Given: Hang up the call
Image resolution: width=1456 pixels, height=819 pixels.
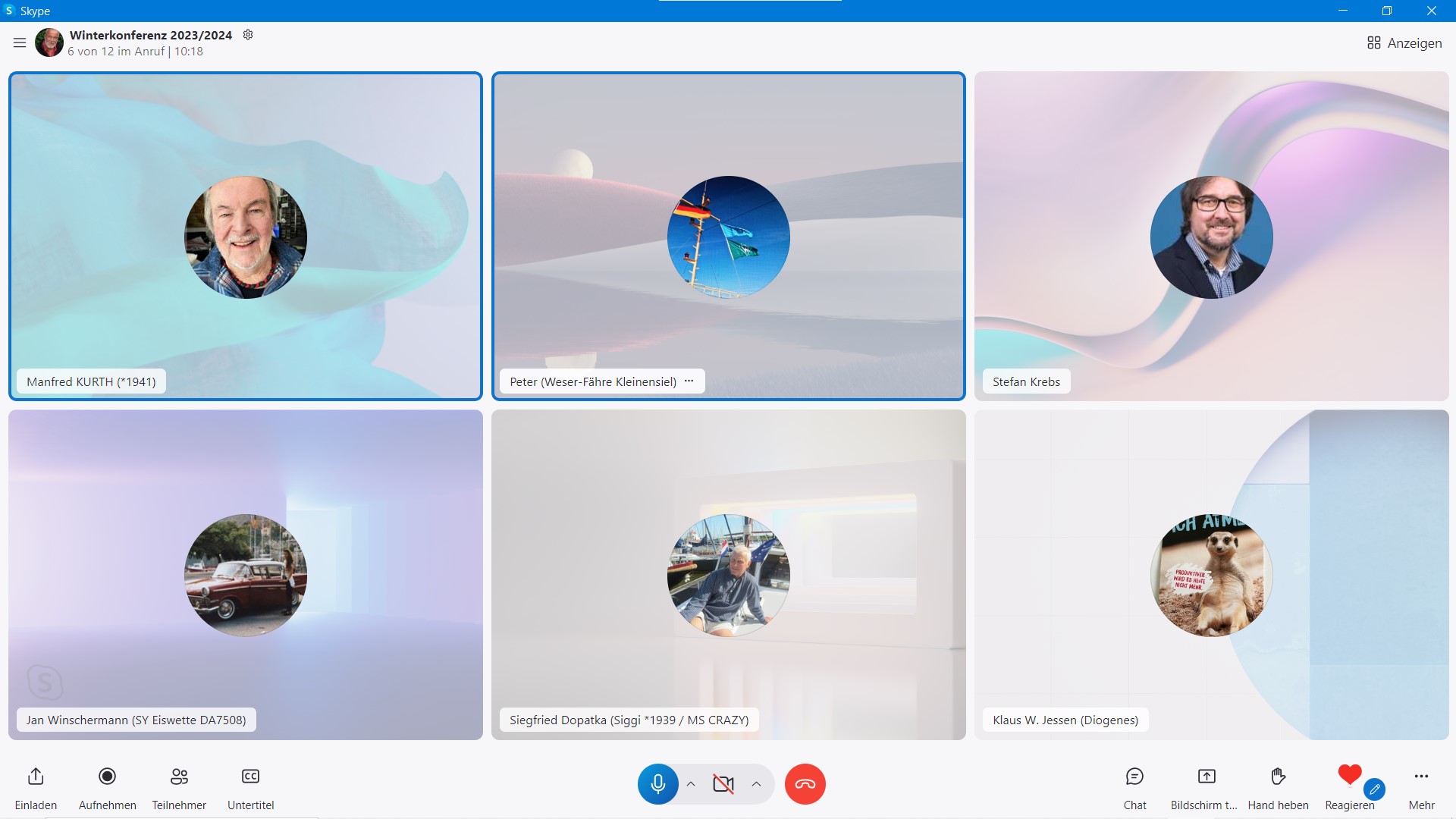Looking at the screenshot, I should tap(805, 783).
